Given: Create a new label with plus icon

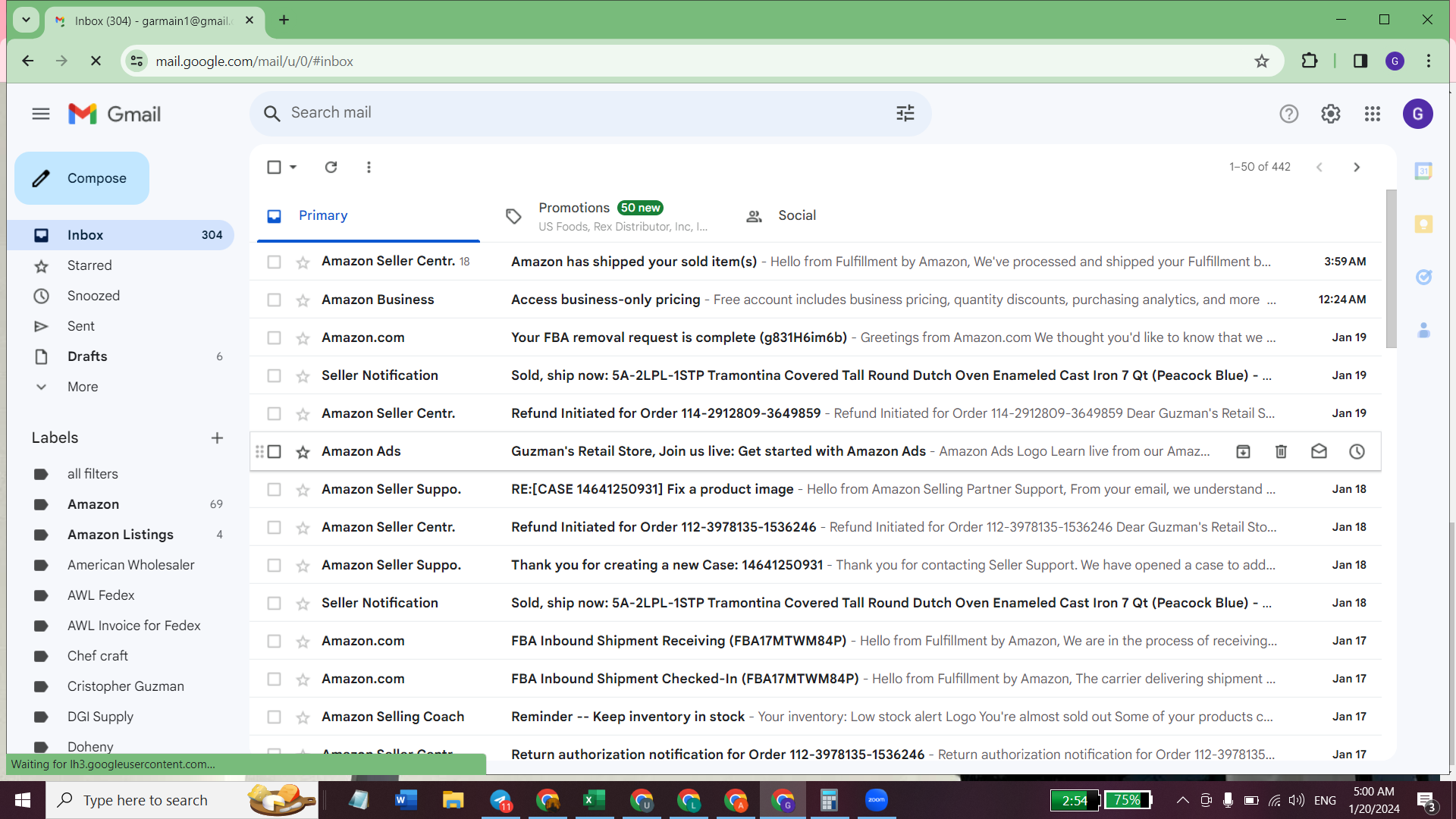Looking at the screenshot, I should [x=217, y=438].
